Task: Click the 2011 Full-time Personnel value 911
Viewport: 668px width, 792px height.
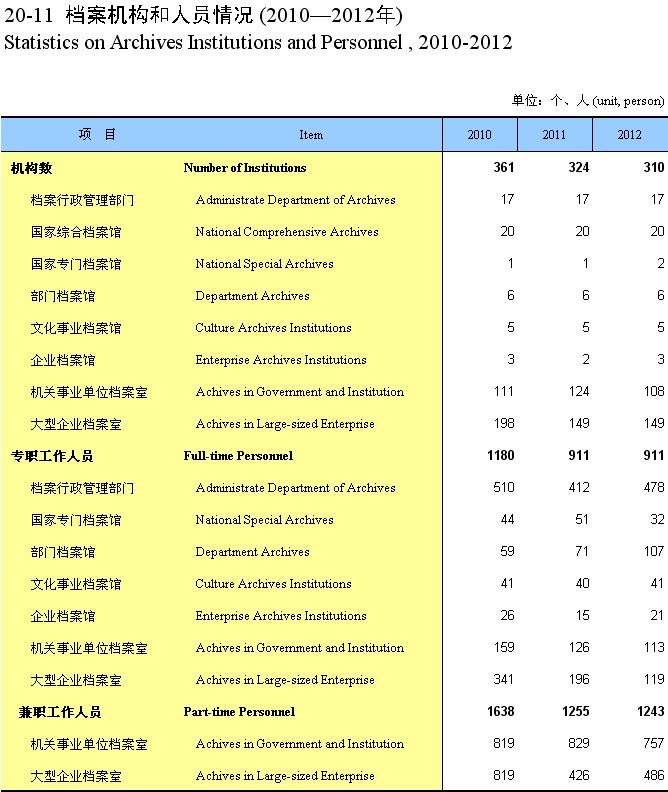Action: coord(579,456)
